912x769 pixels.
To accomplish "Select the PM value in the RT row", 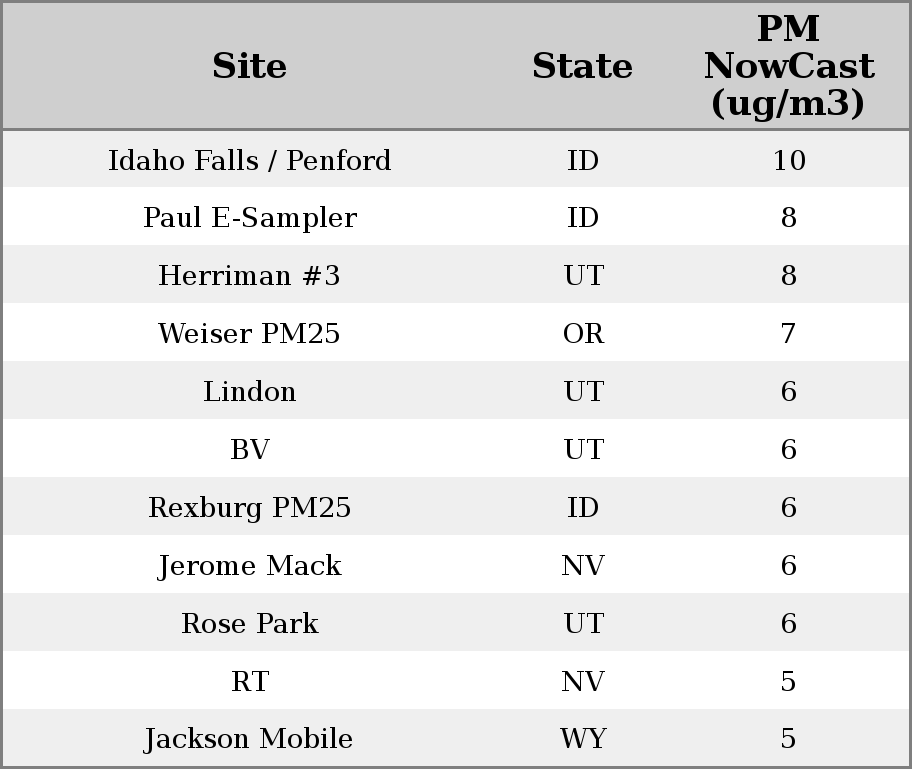I will click(788, 682).
